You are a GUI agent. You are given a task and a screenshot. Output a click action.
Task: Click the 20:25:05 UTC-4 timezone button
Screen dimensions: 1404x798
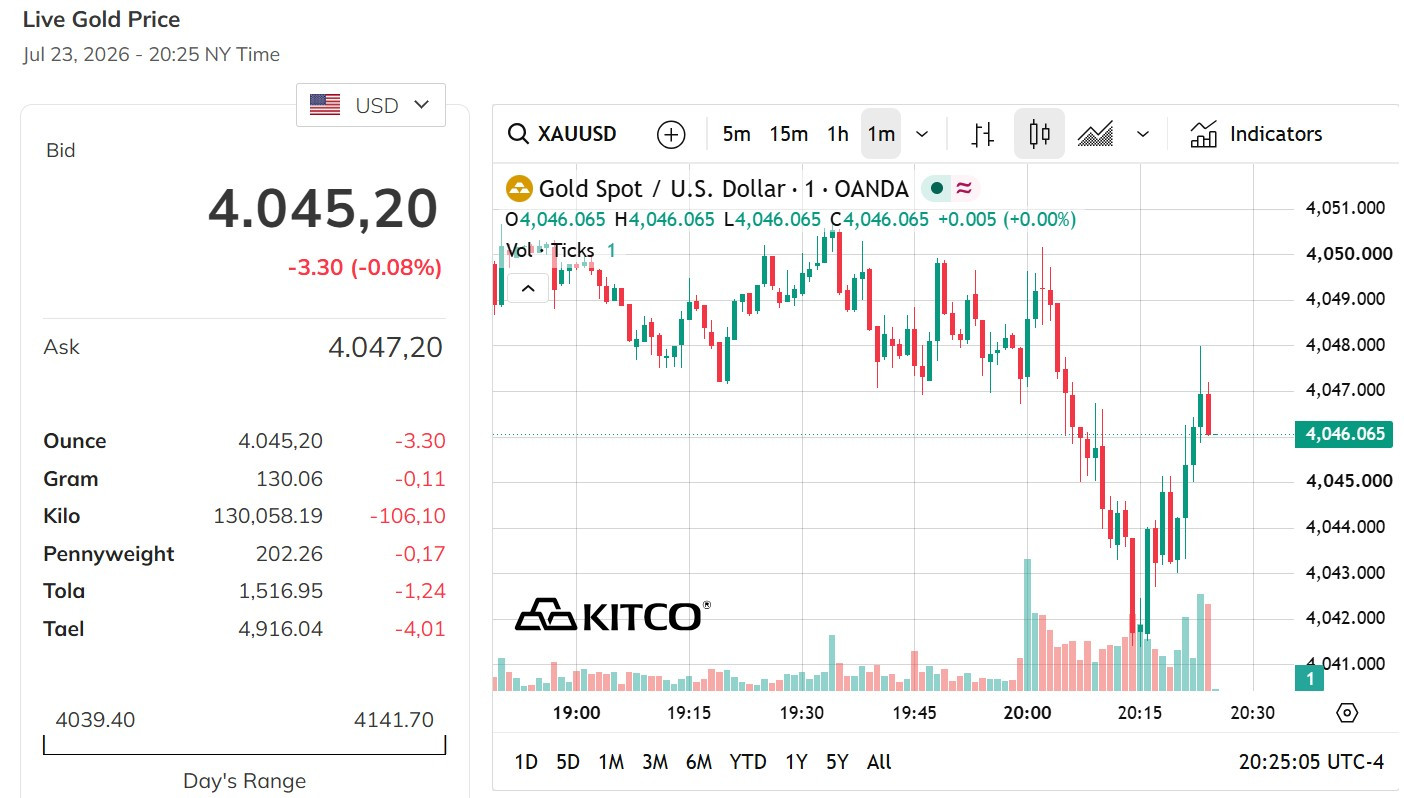1311,762
